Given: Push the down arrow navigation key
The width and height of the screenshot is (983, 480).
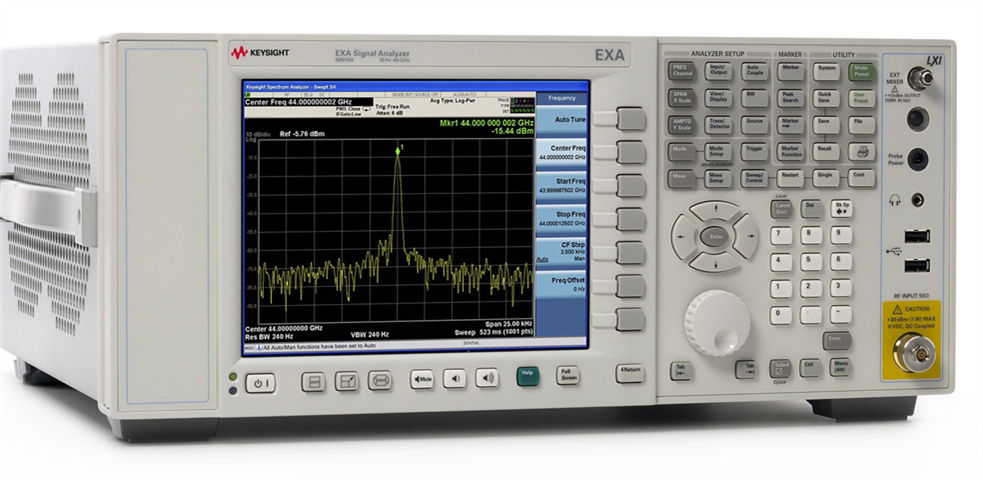Looking at the screenshot, I should click(x=716, y=261).
